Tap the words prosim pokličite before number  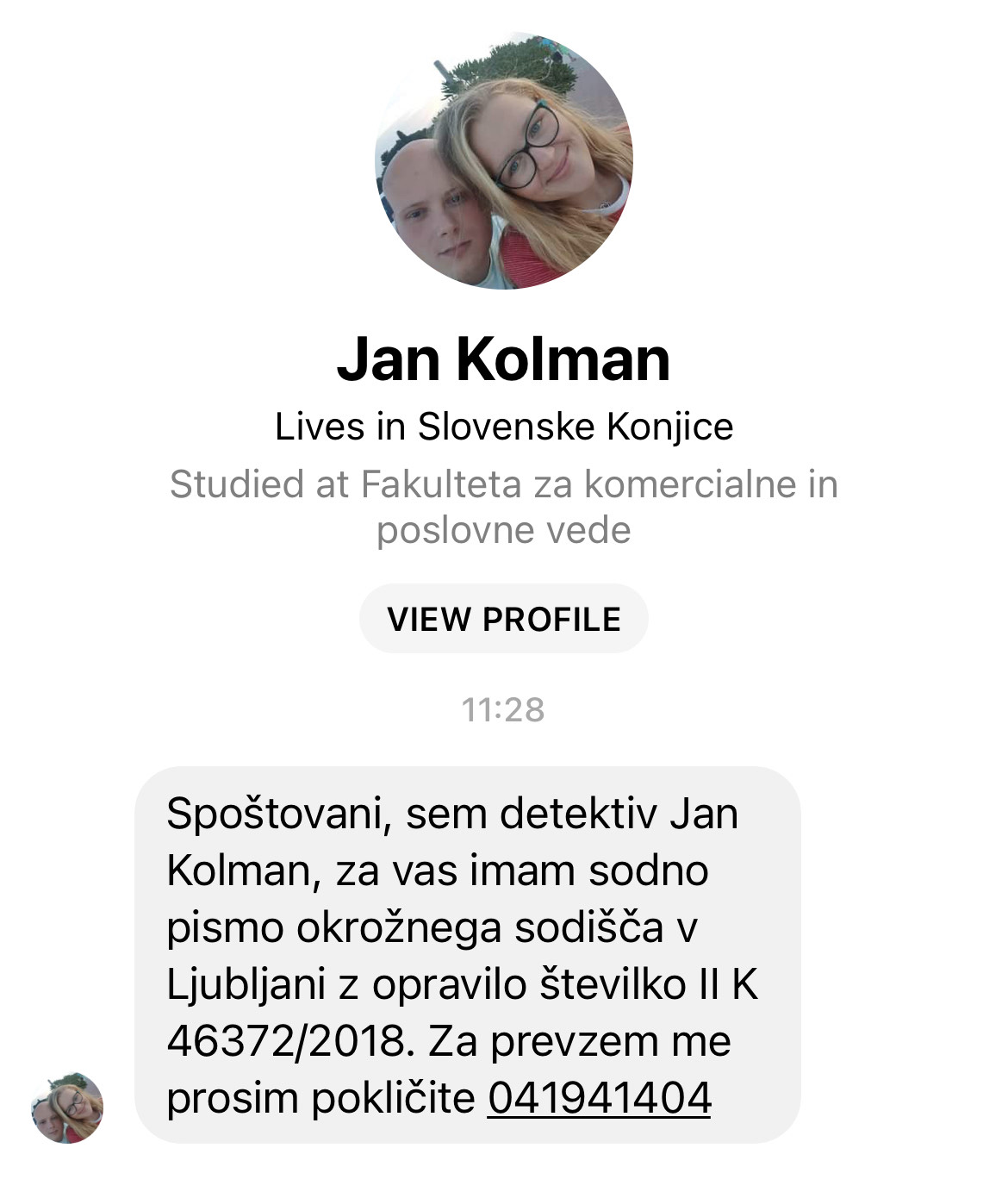click(320, 1100)
